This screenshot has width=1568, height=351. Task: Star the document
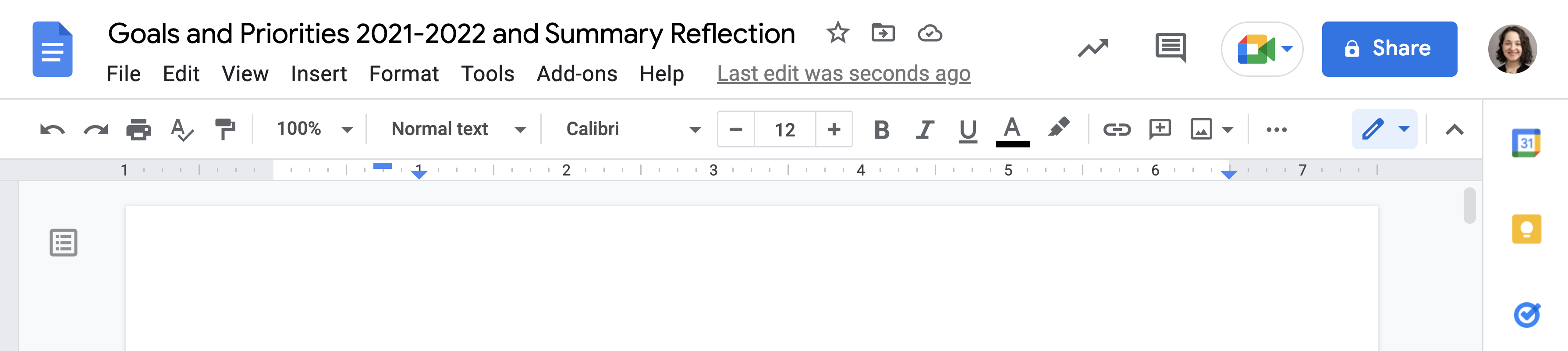(x=837, y=33)
